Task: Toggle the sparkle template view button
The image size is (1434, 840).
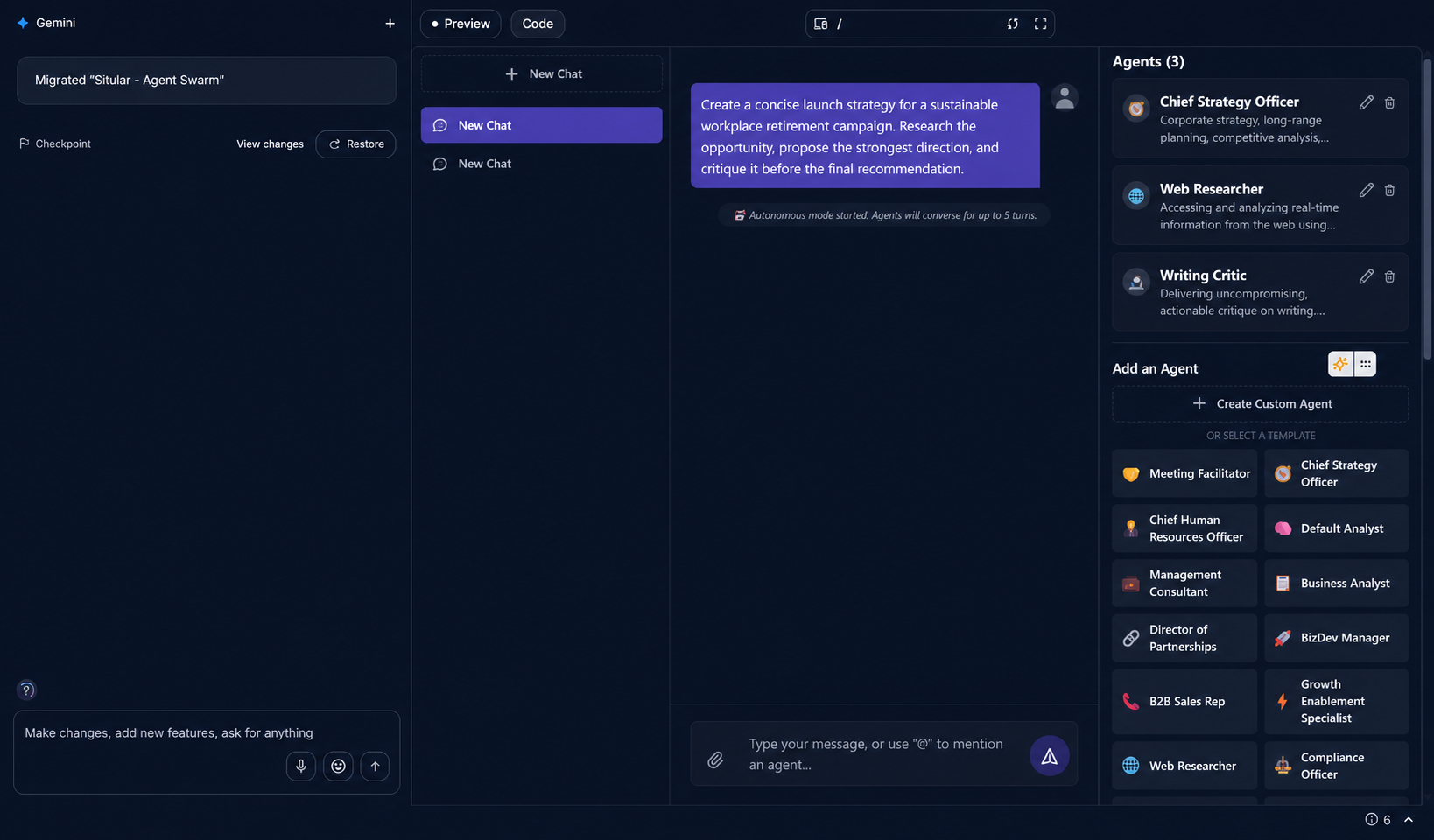Action: (1340, 364)
